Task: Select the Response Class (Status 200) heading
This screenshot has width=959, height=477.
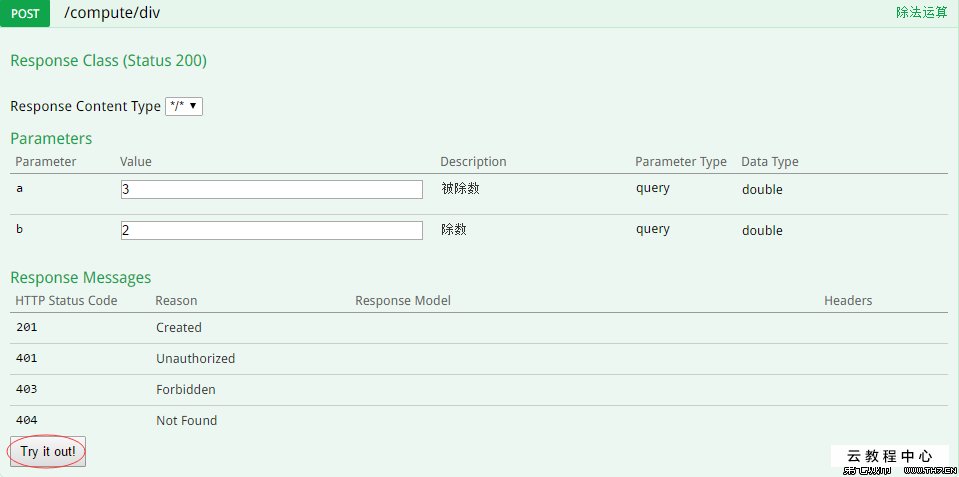Action: [x=108, y=61]
